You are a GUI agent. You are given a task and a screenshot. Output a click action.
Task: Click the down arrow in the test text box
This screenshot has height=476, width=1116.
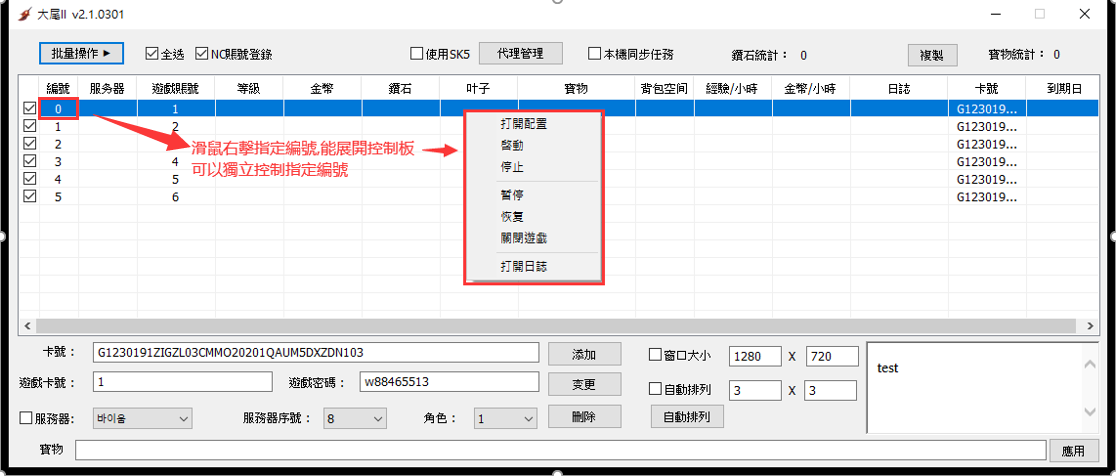click(1092, 412)
